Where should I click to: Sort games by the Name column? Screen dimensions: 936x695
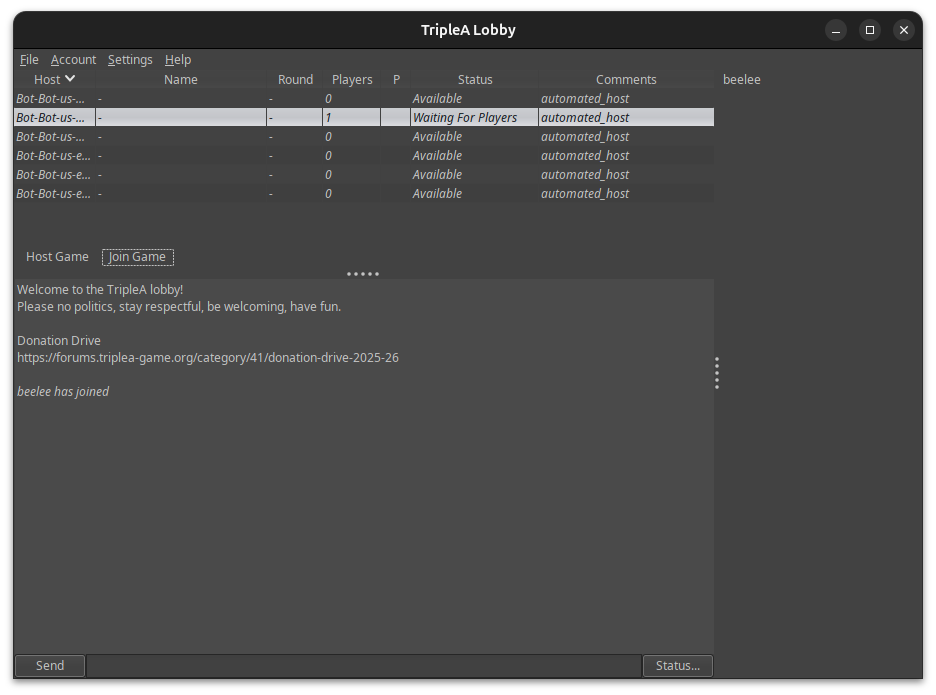181,79
